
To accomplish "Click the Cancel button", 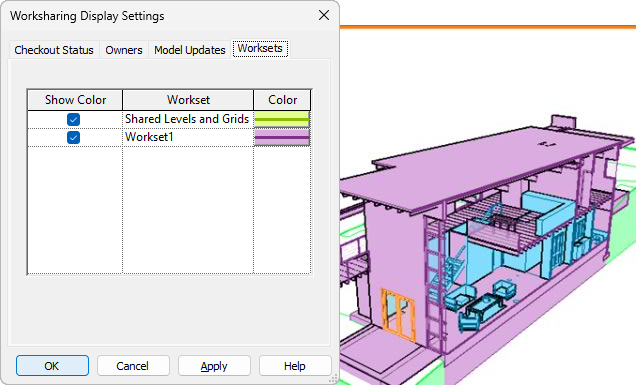I will [133, 366].
